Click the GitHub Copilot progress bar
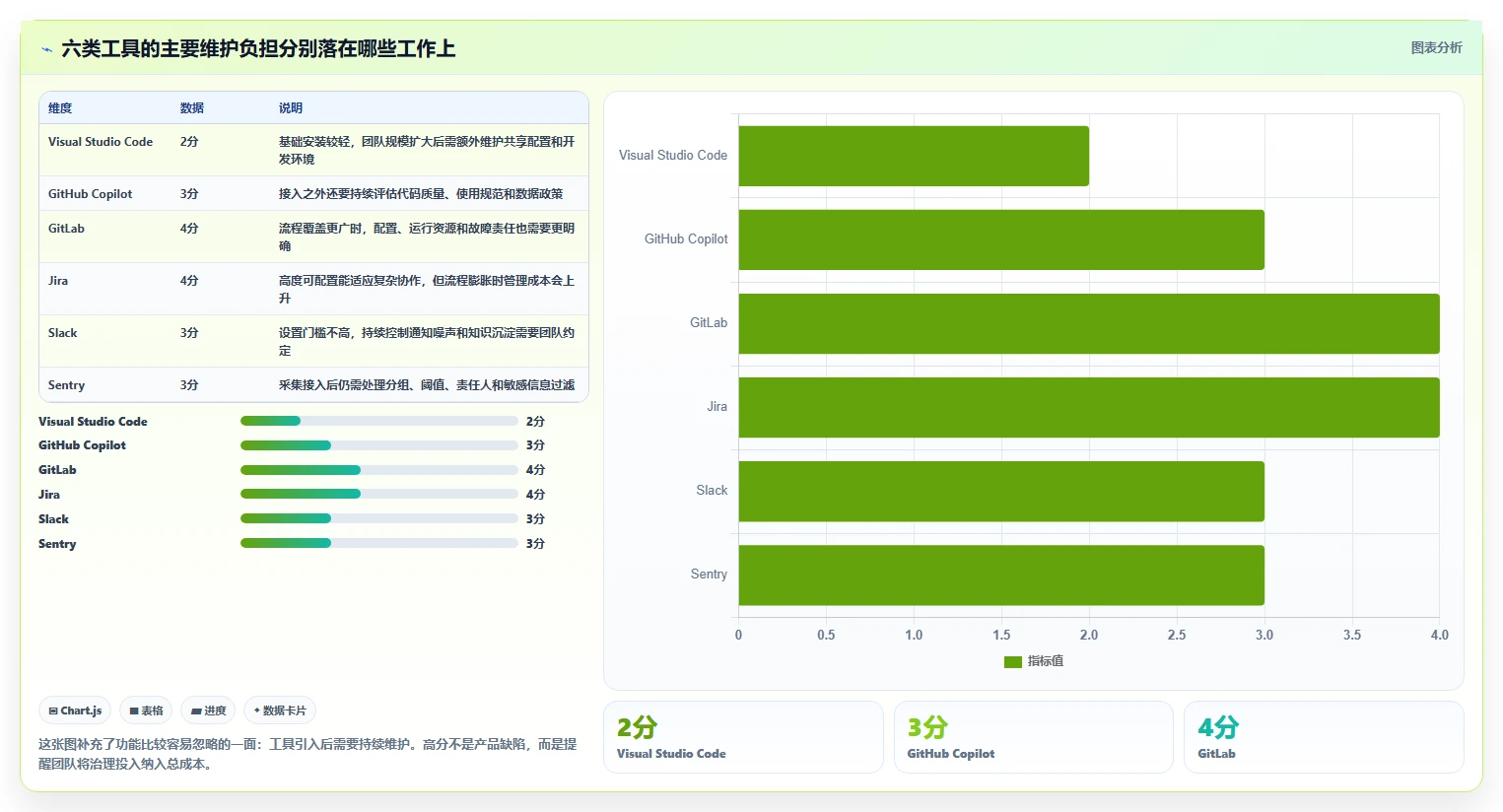Image resolution: width=1503 pixels, height=812 pixels. pyautogui.click(x=379, y=445)
